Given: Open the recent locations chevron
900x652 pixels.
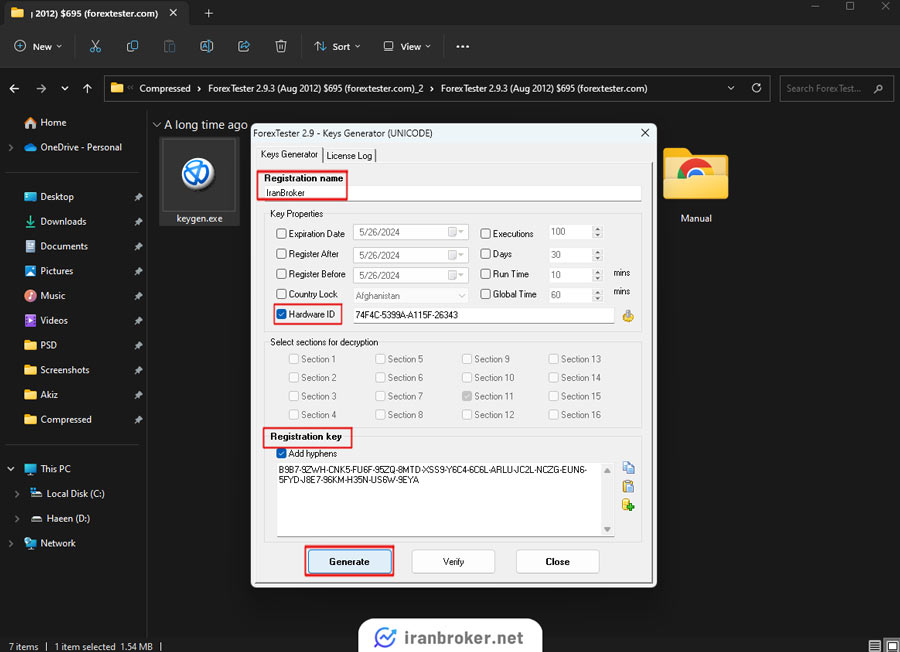Looking at the screenshot, I should click(x=65, y=88).
